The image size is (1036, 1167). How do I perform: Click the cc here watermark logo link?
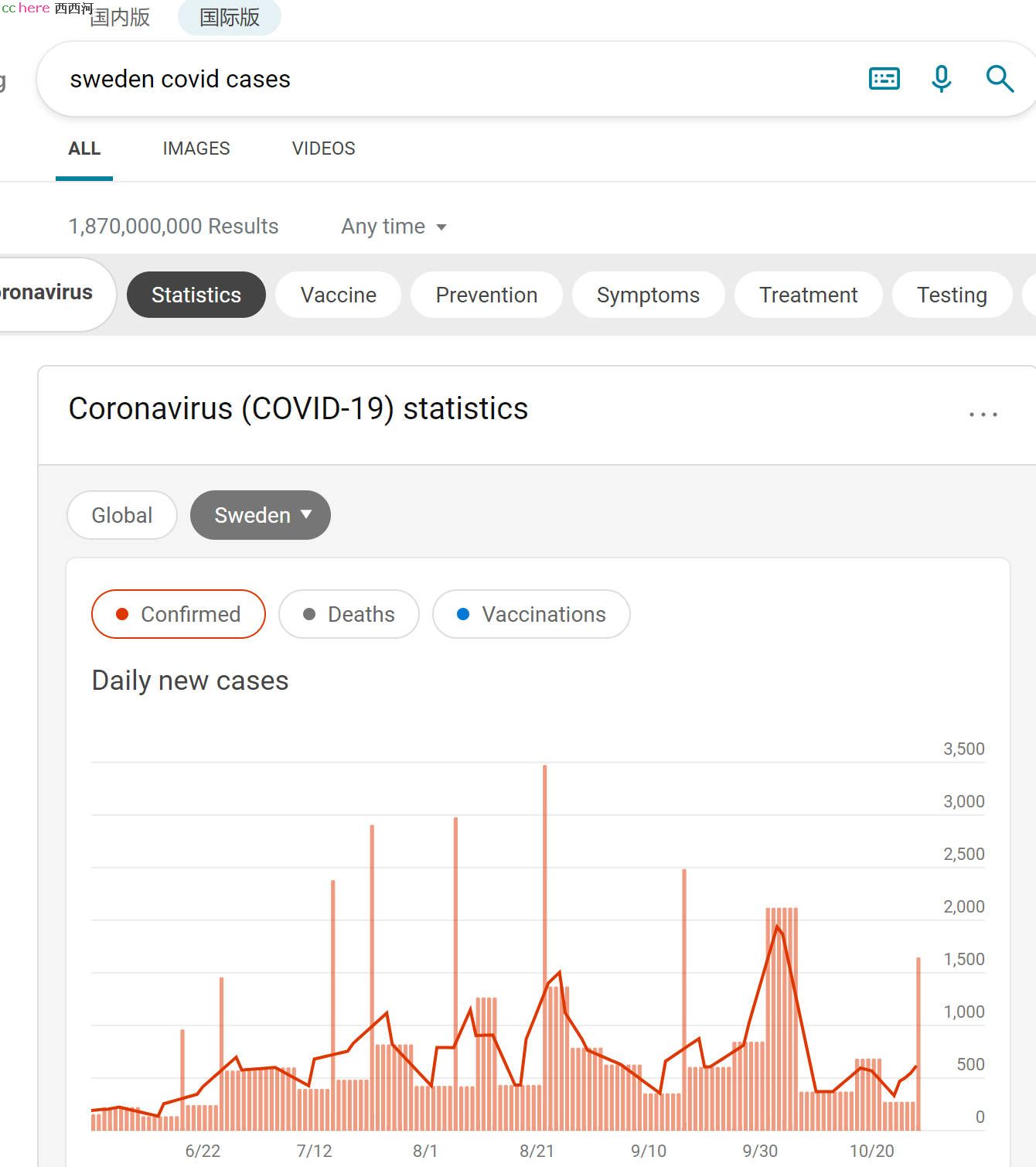46,8
